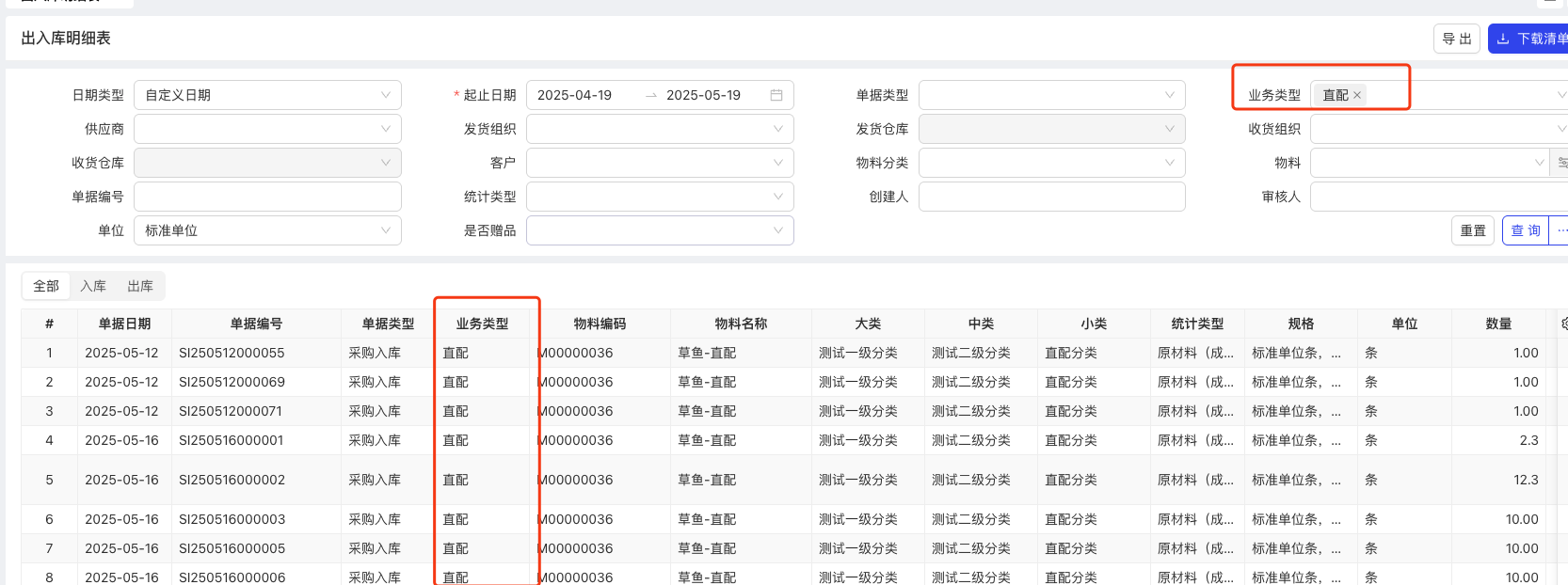The image size is (1568, 585).
Task: Select document number SI250516000003
Action: click(x=232, y=519)
